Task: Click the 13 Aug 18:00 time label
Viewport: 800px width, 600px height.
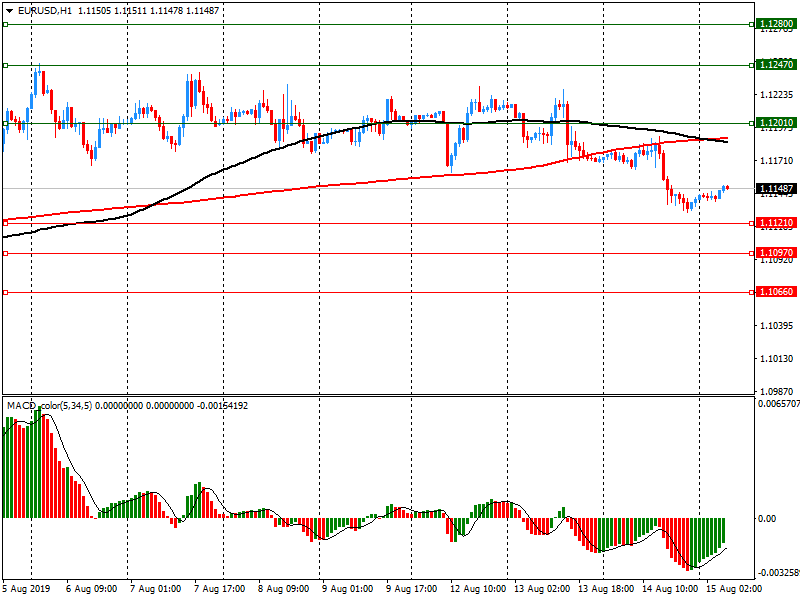Action: pyautogui.click(x=606, y=589)
